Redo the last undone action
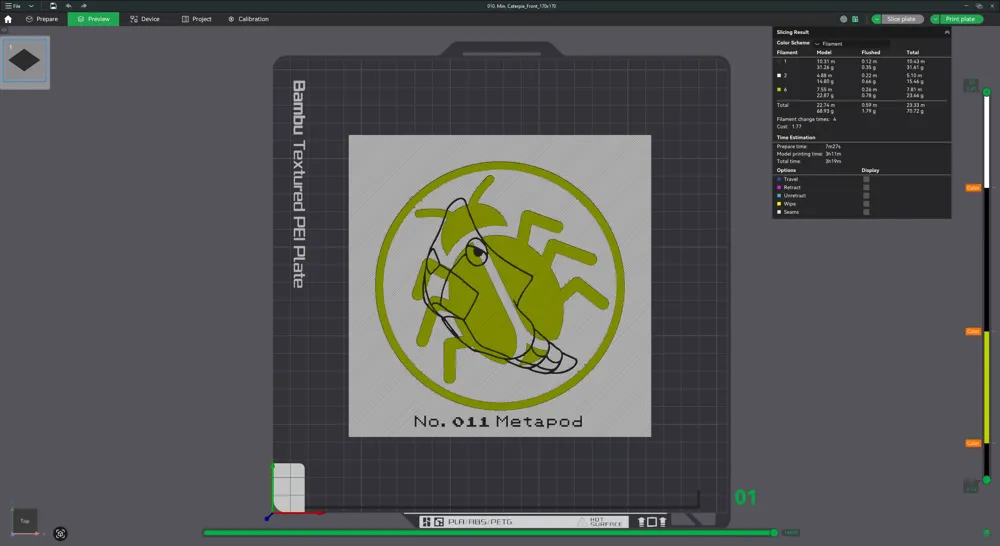The width and height of the screenshot is (1000, 546). 84,6
